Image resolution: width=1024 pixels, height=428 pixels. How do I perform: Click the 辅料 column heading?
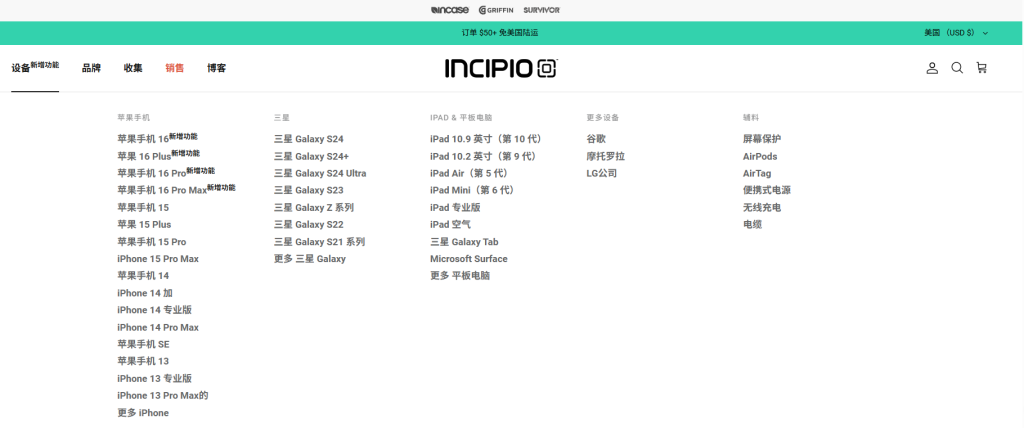point(751,118)
